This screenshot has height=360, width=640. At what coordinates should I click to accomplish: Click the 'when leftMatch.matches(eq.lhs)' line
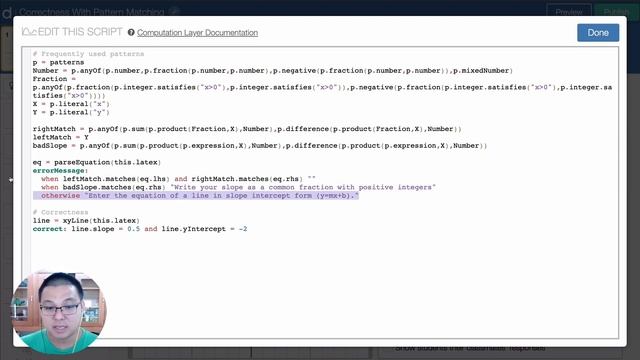(178, 179)
